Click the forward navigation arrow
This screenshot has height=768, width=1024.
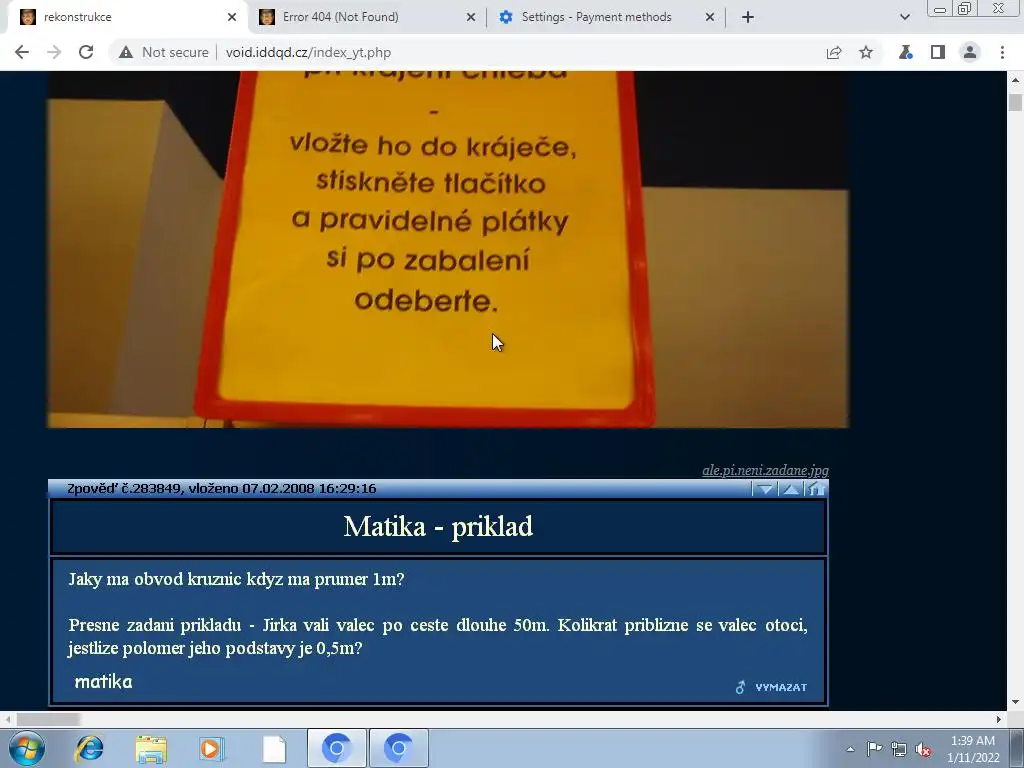coord(54,52)
